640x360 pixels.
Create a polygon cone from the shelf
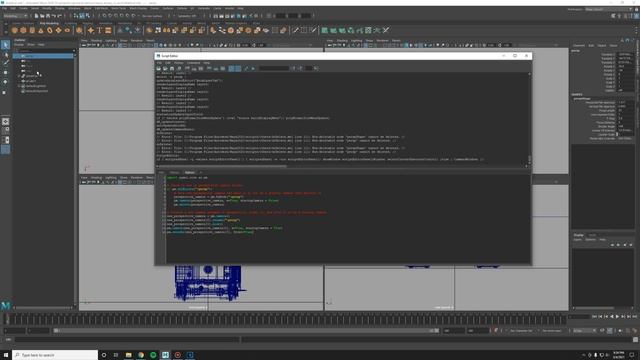point(41,30)
